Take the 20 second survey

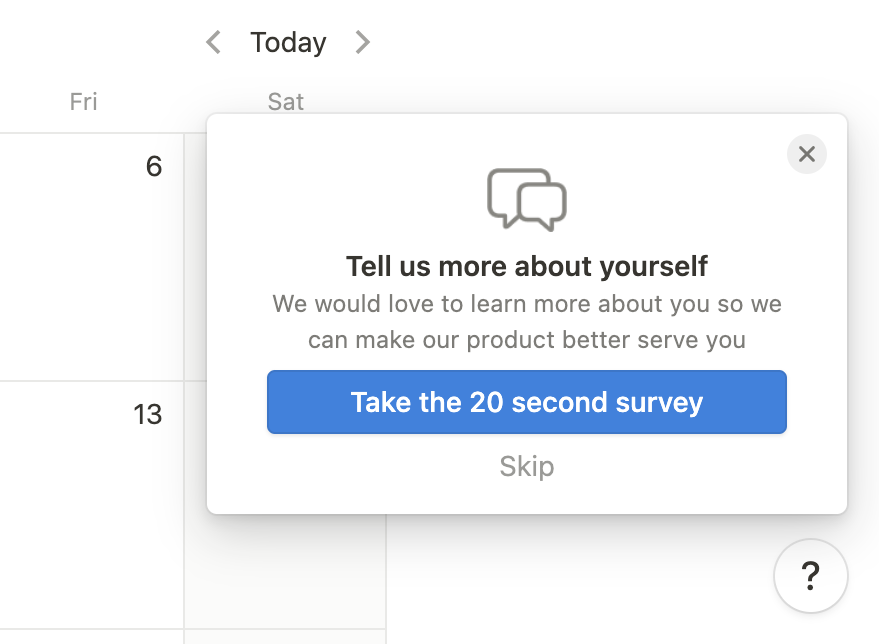(527, 402)
